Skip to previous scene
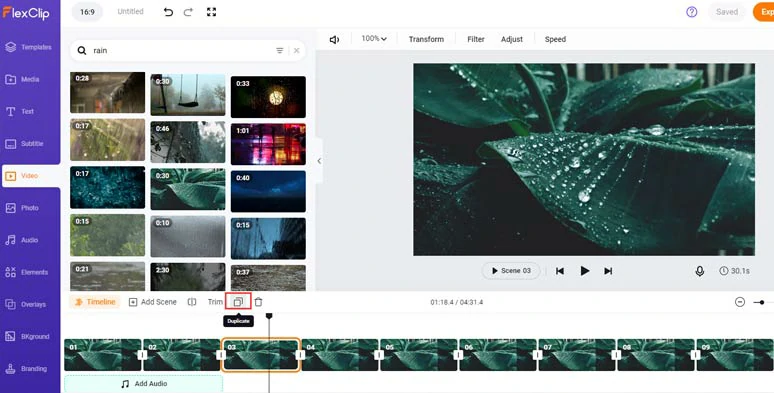Image resolution: width=774 pixels, height=393 pixels. pos(560,271)
